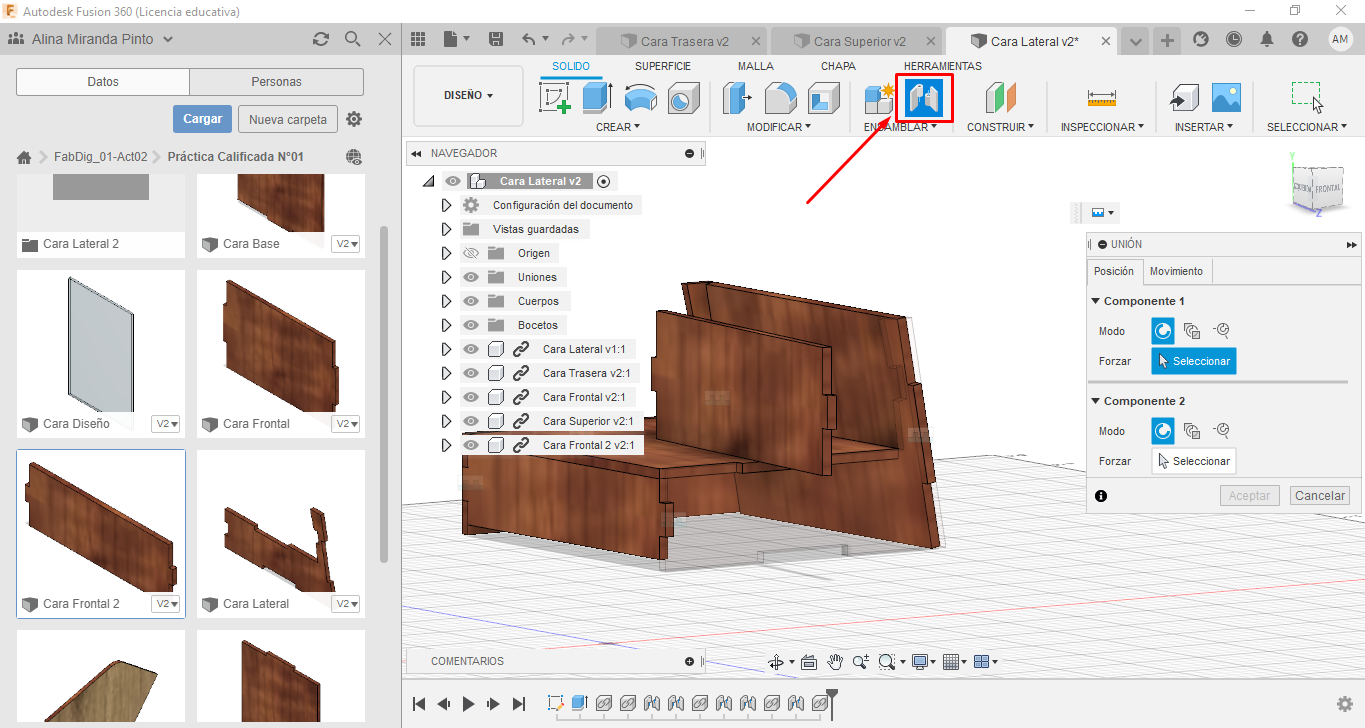Click the Press Pull modify icon
This screenshot has width=1365, height=728.
738,98
